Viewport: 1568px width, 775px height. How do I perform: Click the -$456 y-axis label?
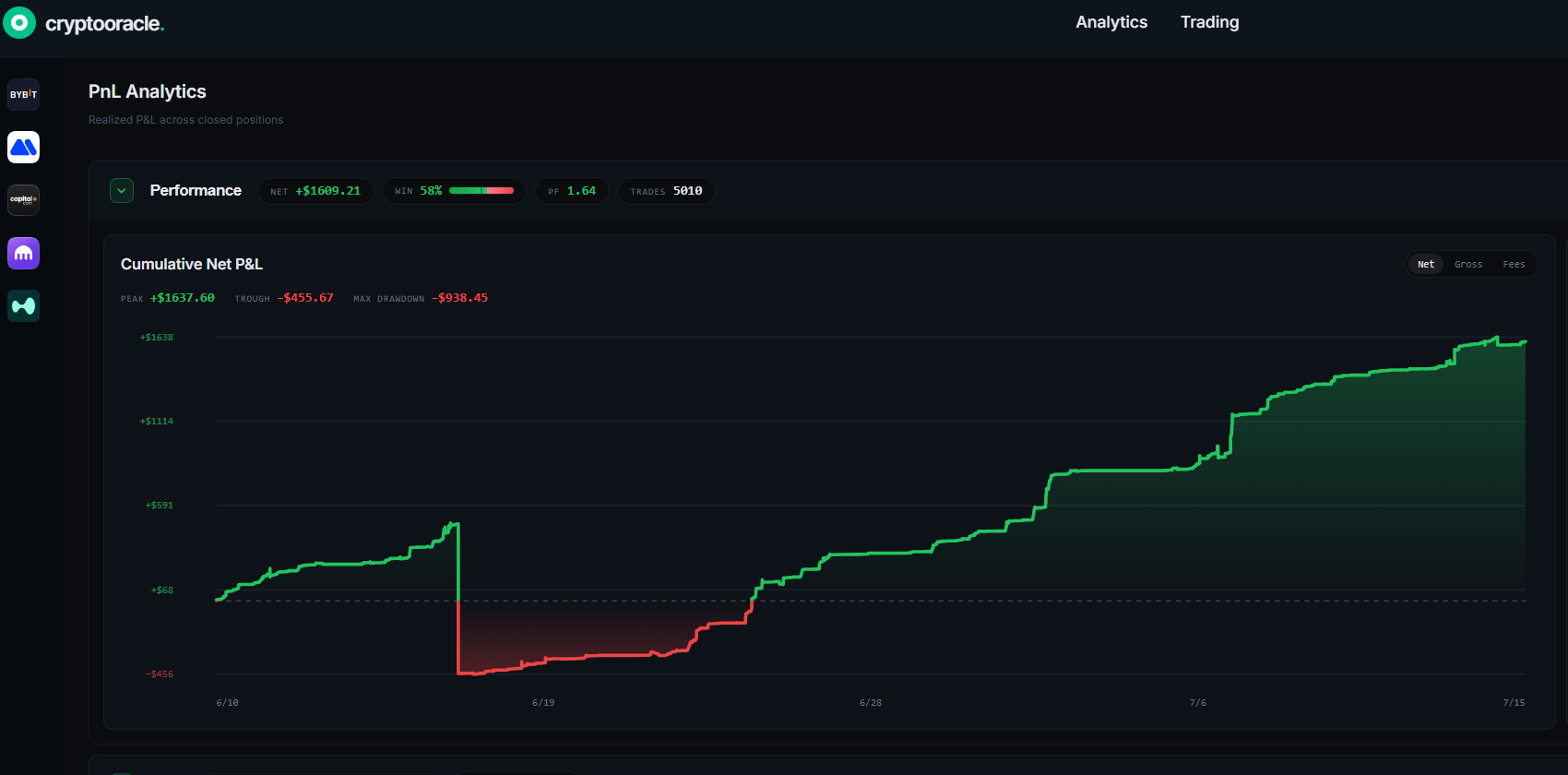click(x=160, y=674)
